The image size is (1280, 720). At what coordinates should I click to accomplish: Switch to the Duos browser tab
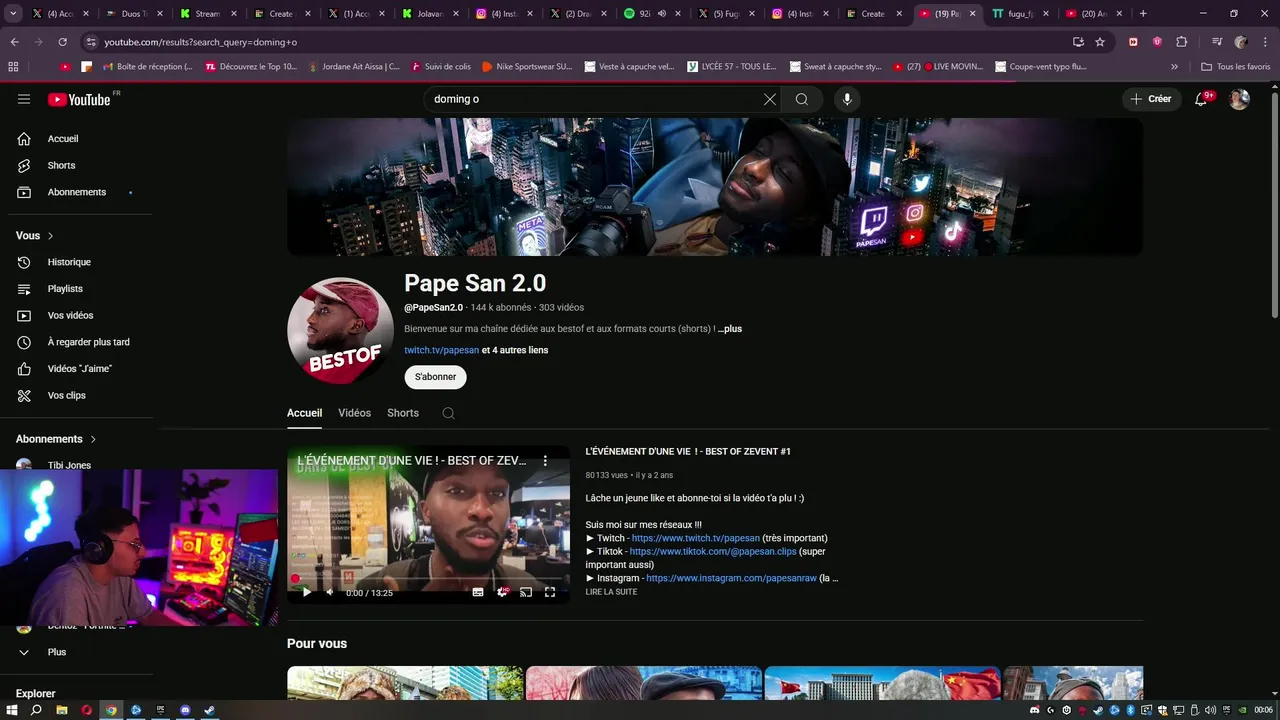click(x=134, y=14)
